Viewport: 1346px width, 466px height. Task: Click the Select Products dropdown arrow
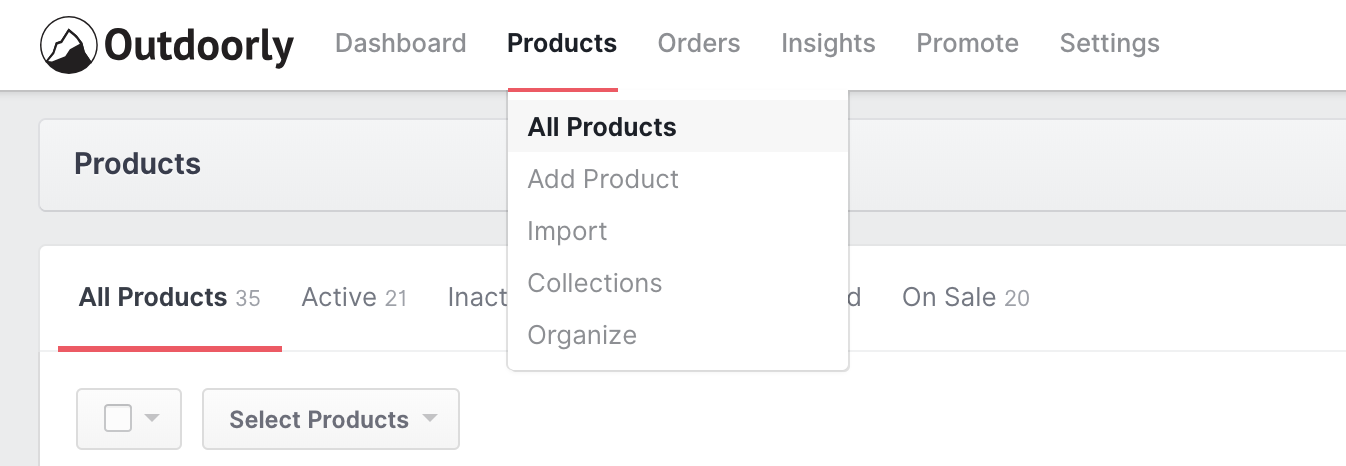coord(430,418)
